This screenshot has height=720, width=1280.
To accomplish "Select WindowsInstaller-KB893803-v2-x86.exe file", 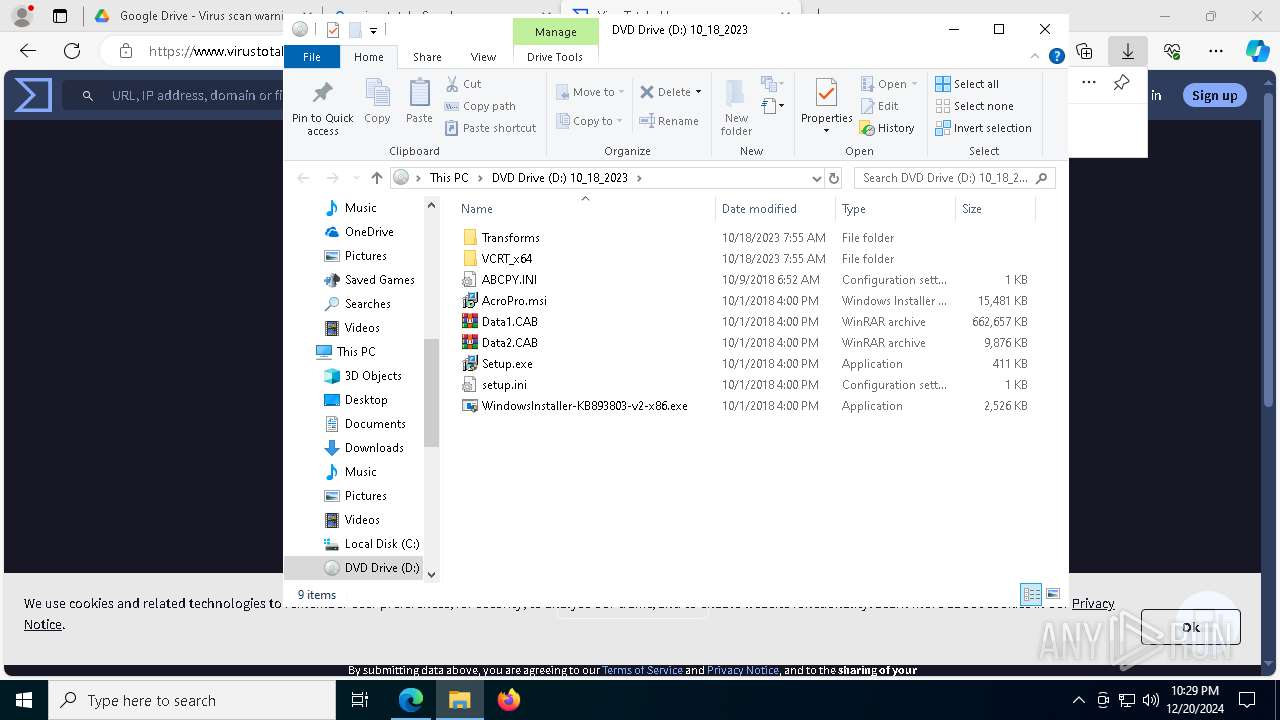I will (x=584, y=406).
